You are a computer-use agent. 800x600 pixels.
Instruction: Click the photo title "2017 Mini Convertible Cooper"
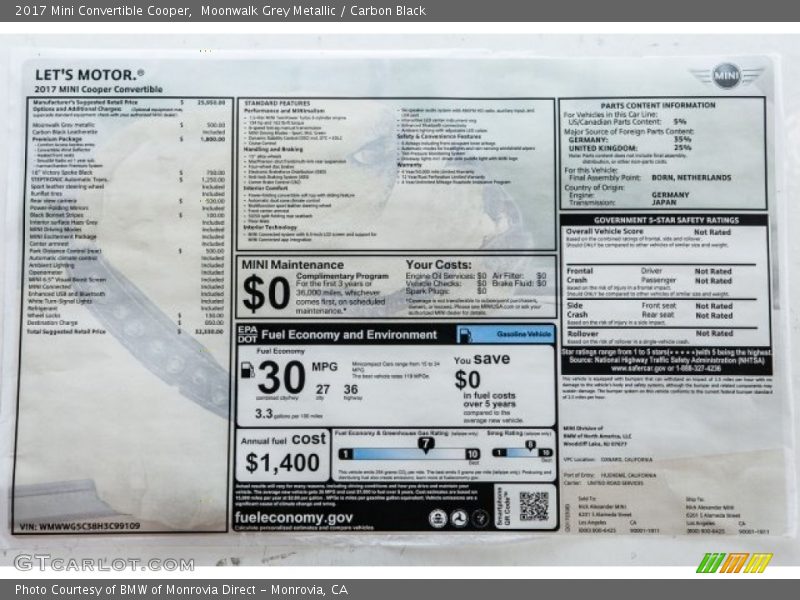click(x=103, y=10)
